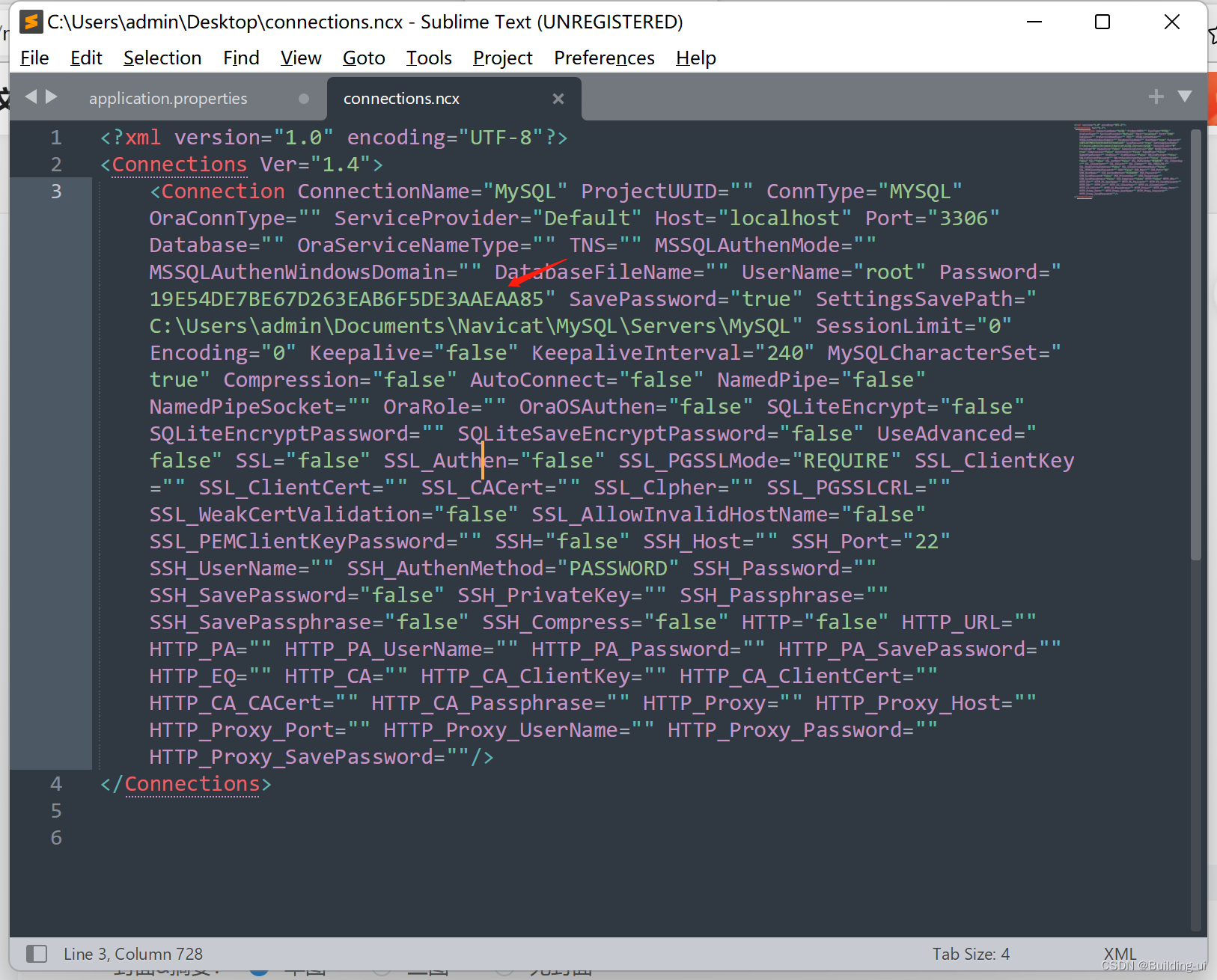Click the KeepaliveInterval value "240"
The height and width of the screenshot is (980, 1217).
point(785,353)
